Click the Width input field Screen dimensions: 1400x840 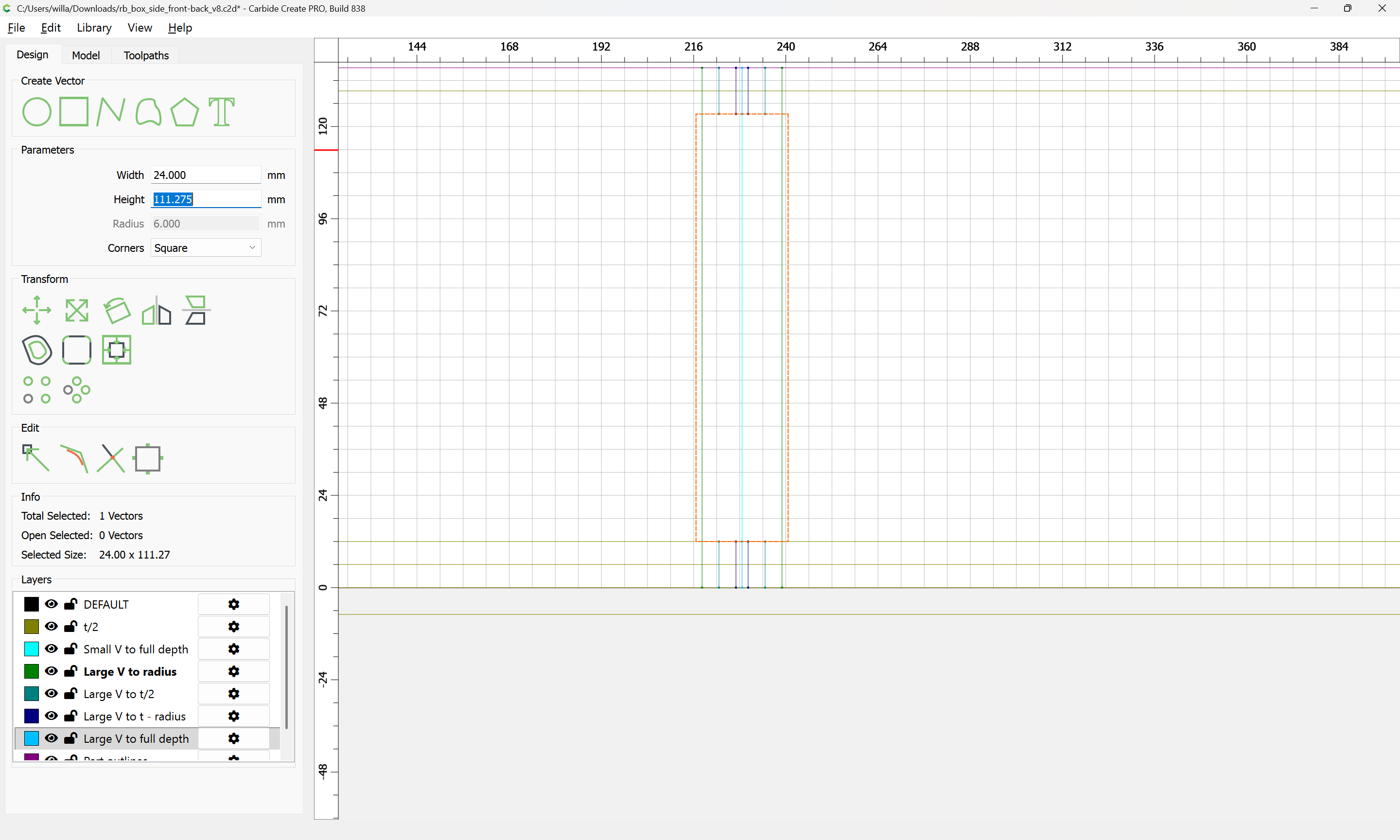click(206, 175)
